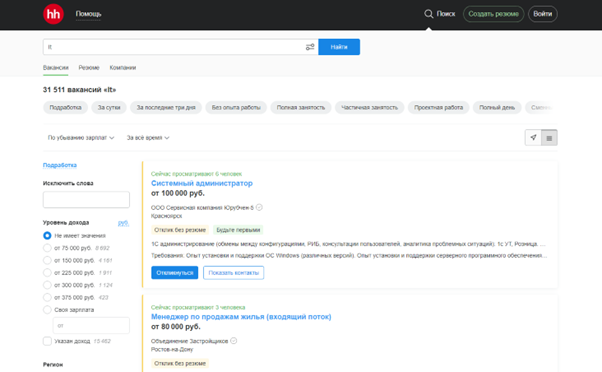Switch to the Резюме tab

(89, 68)
